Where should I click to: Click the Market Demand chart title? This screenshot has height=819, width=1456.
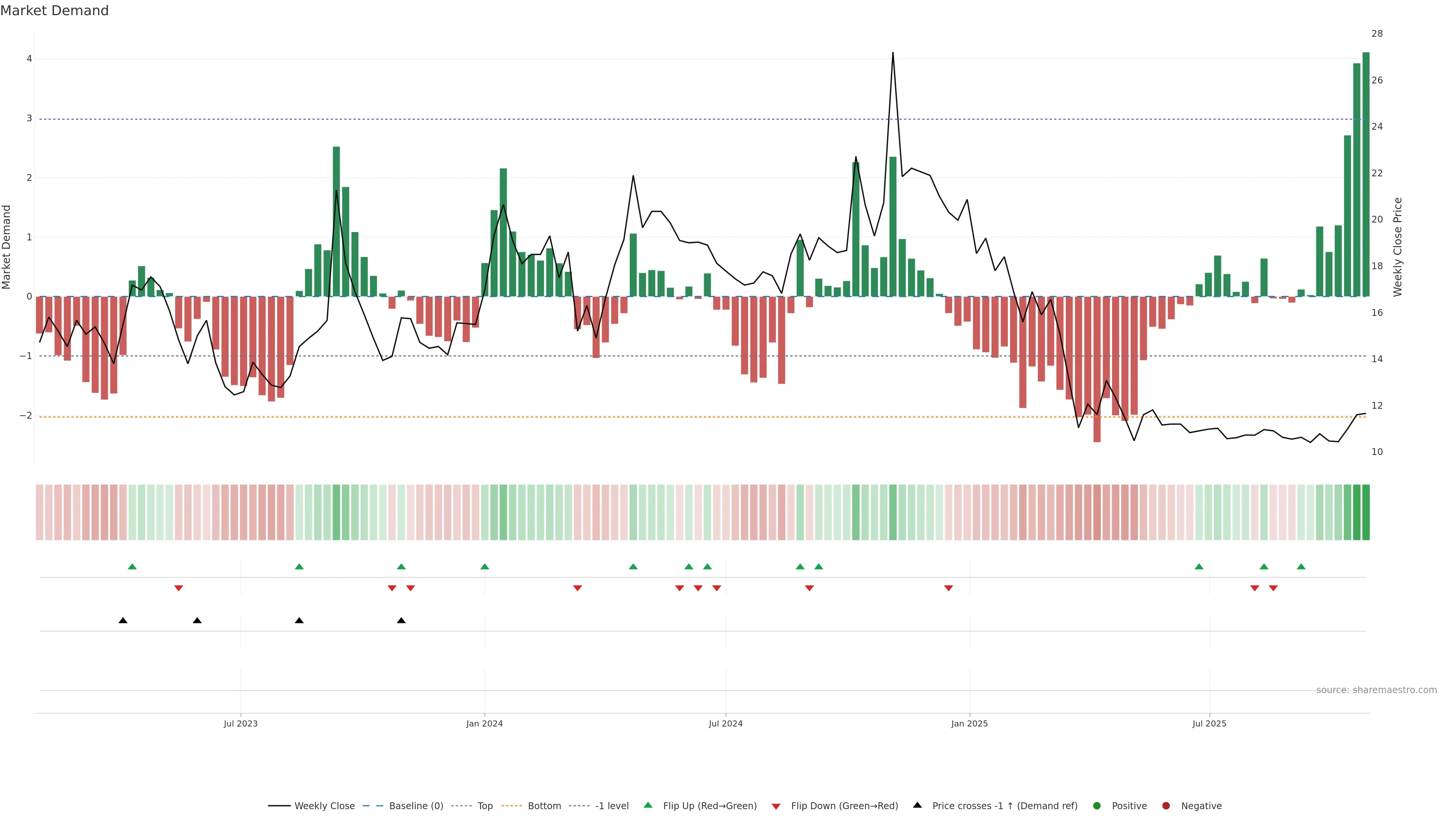coord(54,11)
